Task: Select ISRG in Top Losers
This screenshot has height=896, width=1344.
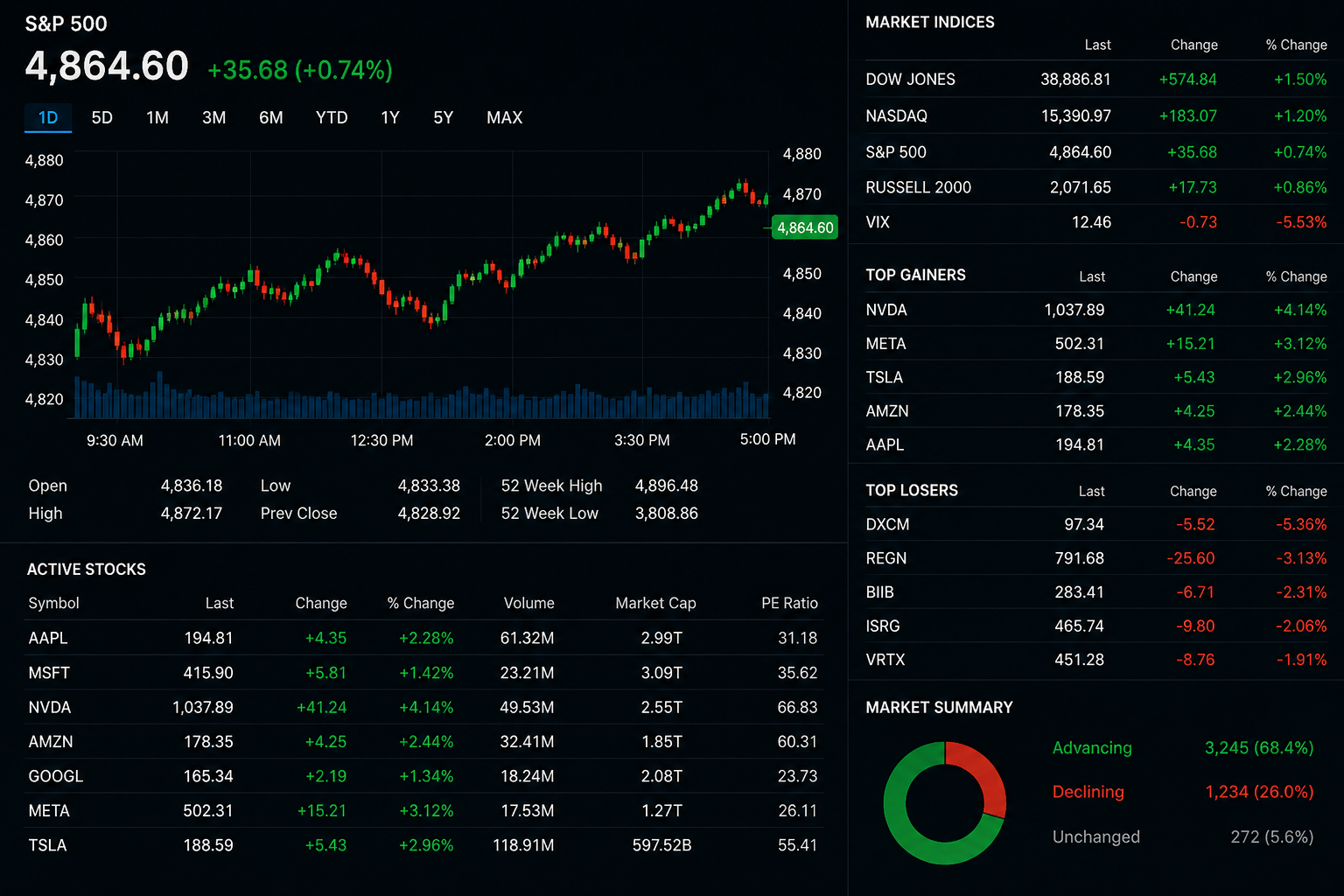Action: click(x=1096, y=626)
